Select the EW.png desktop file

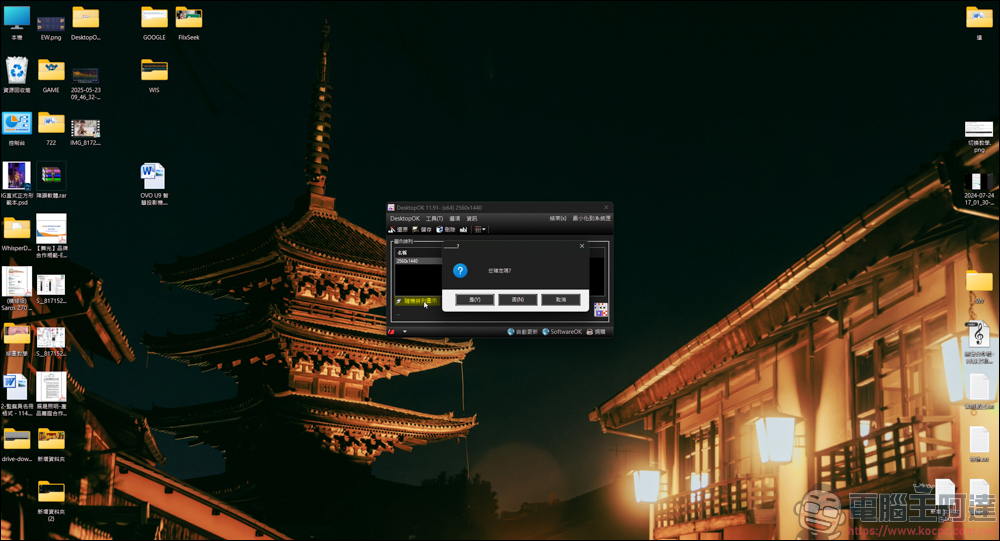tap(51, 27)
